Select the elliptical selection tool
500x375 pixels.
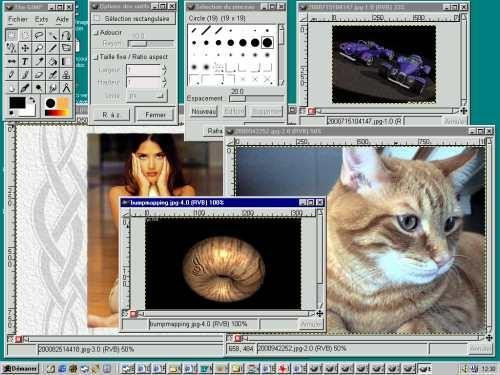pos(25,35)
